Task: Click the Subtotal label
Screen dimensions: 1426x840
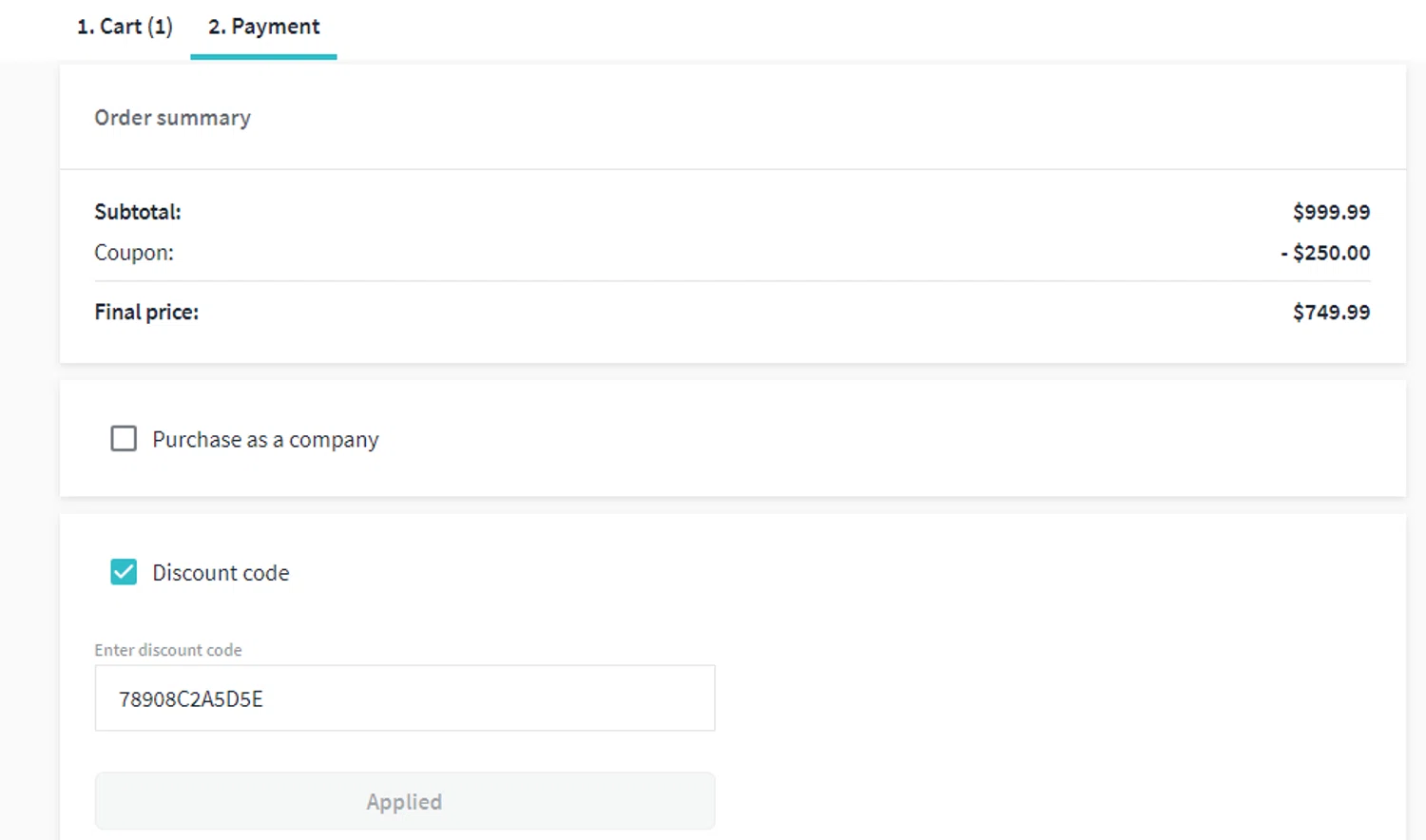Action: pos(138,212)
